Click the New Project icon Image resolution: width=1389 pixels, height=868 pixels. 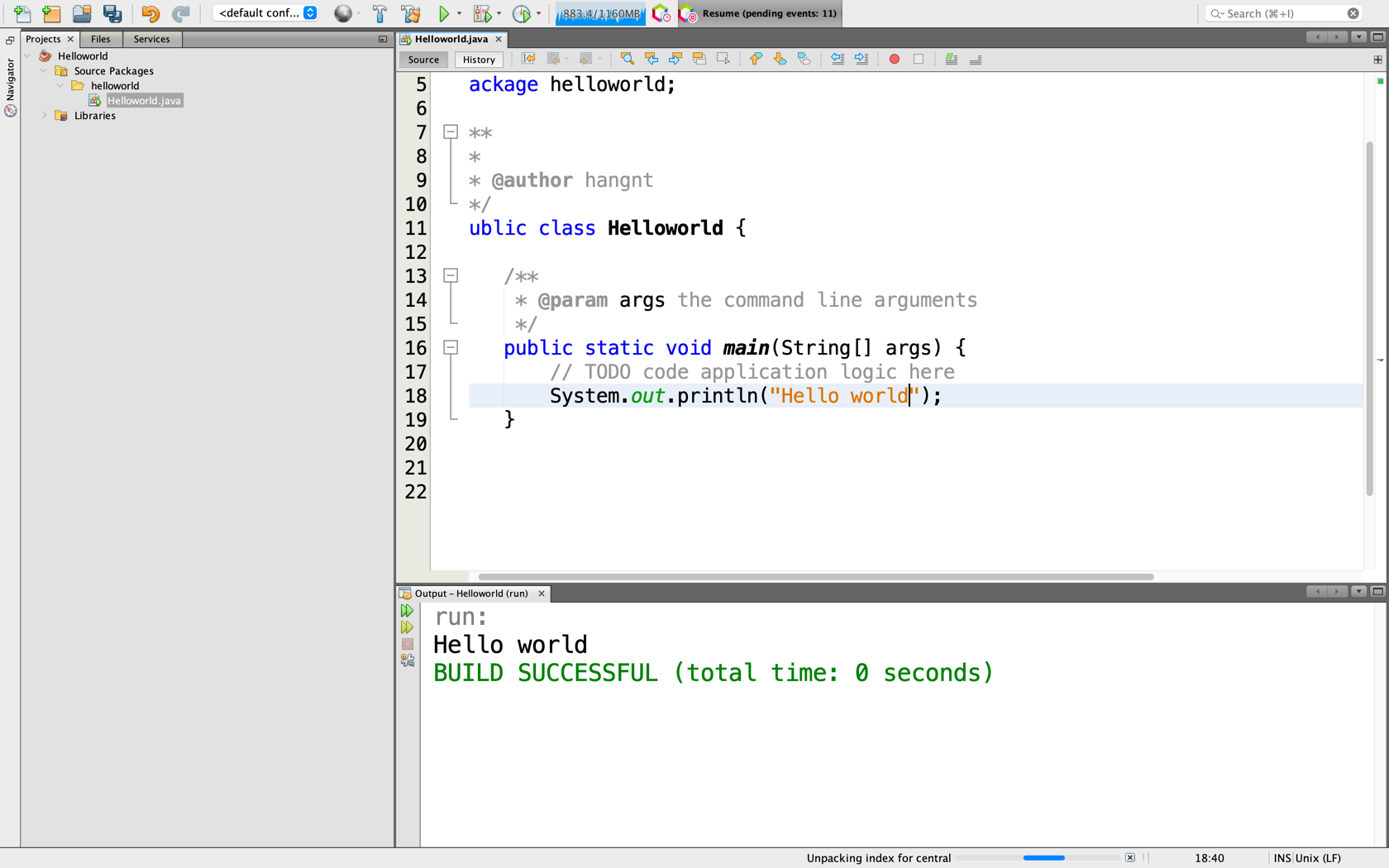tap(51, 13)
